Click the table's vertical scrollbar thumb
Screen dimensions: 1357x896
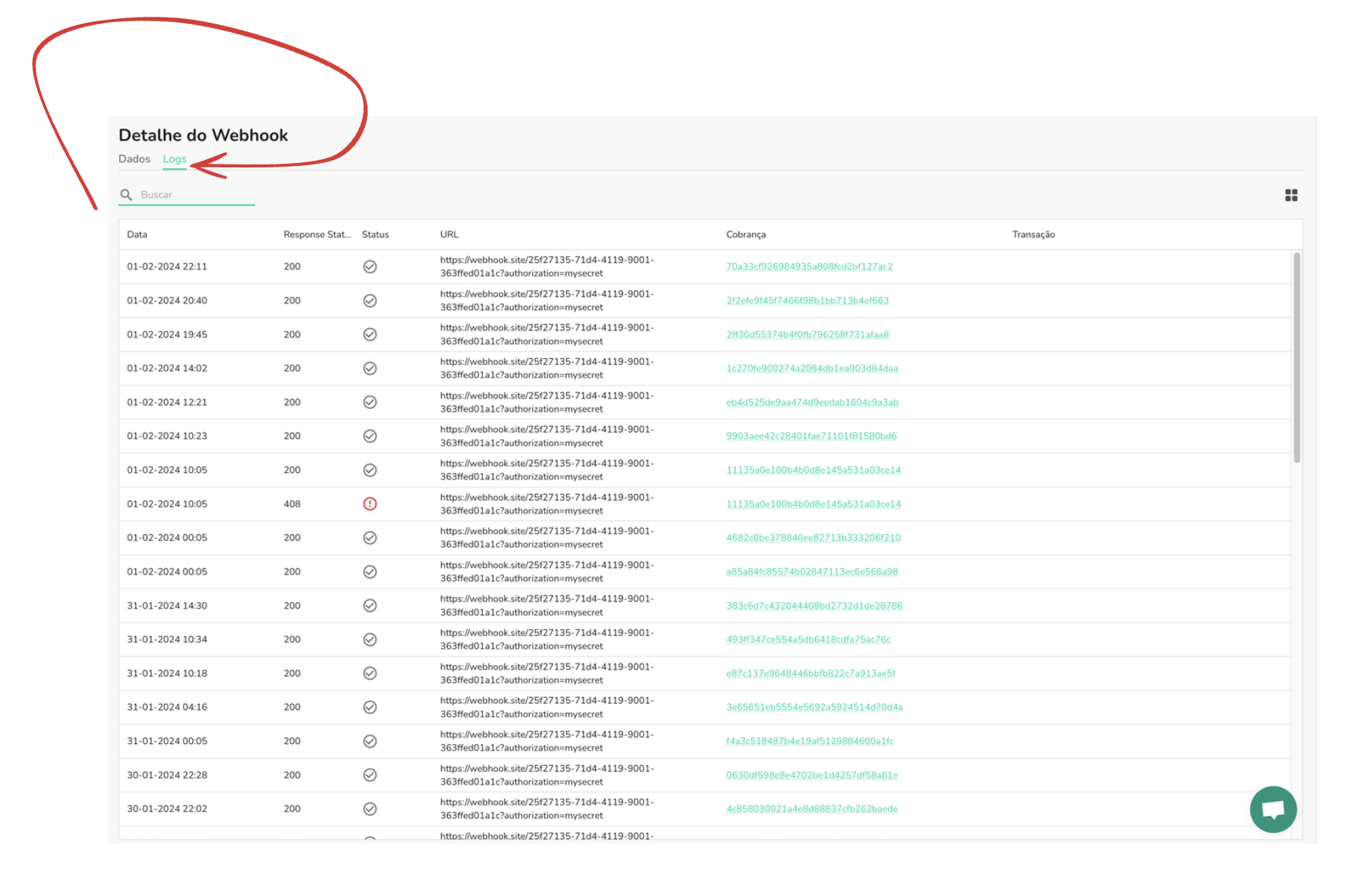(x=1296, y=358)
